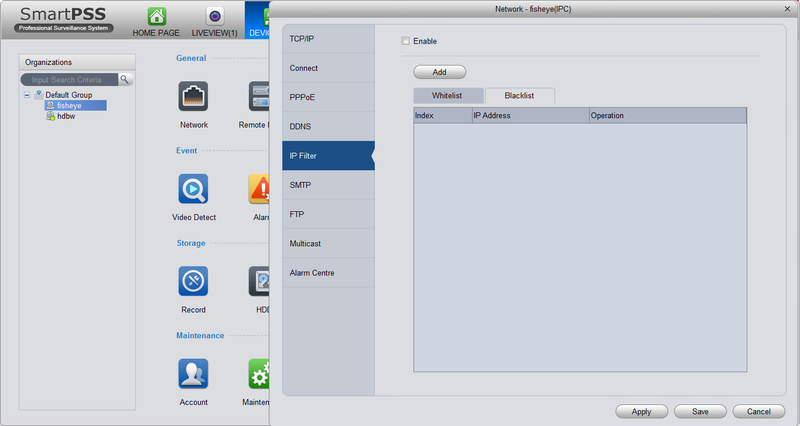The width and height of the screenshot is (800, 426).
Task: Click the SmartPSS logo
Action: coord(63,19)
